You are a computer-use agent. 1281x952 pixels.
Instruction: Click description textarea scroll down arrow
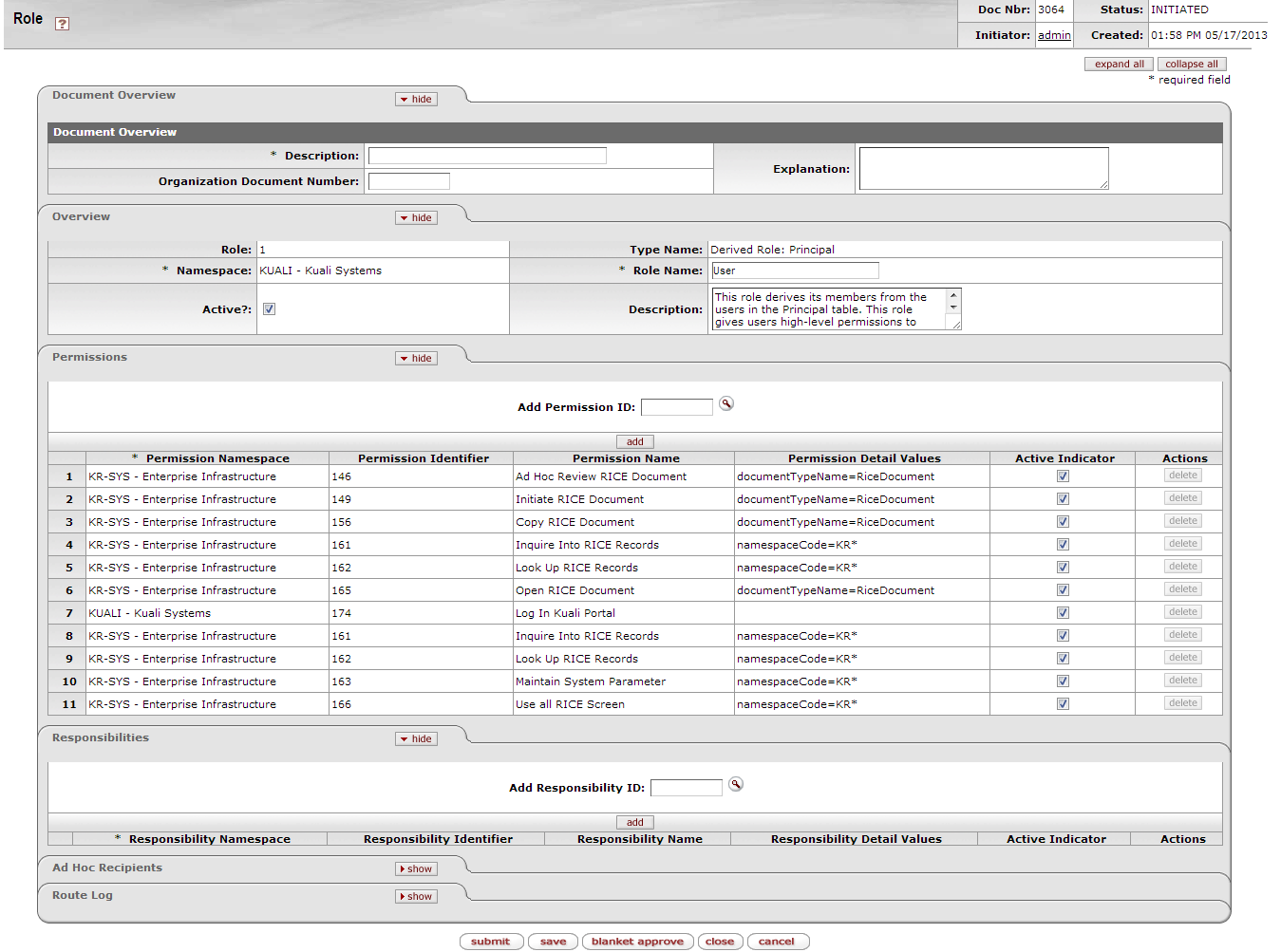953,308
